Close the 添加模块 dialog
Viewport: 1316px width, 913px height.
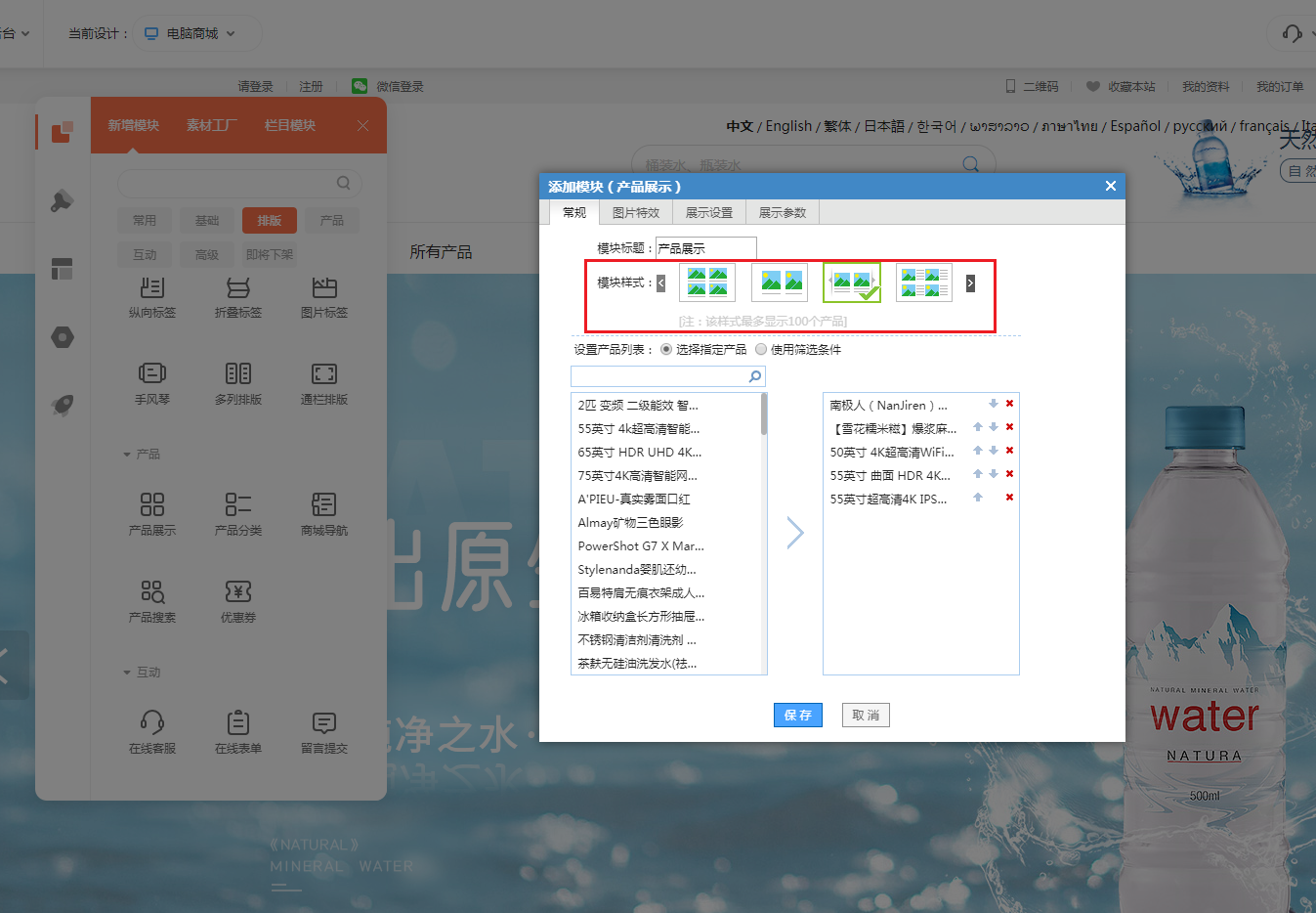pos(1110,186)
